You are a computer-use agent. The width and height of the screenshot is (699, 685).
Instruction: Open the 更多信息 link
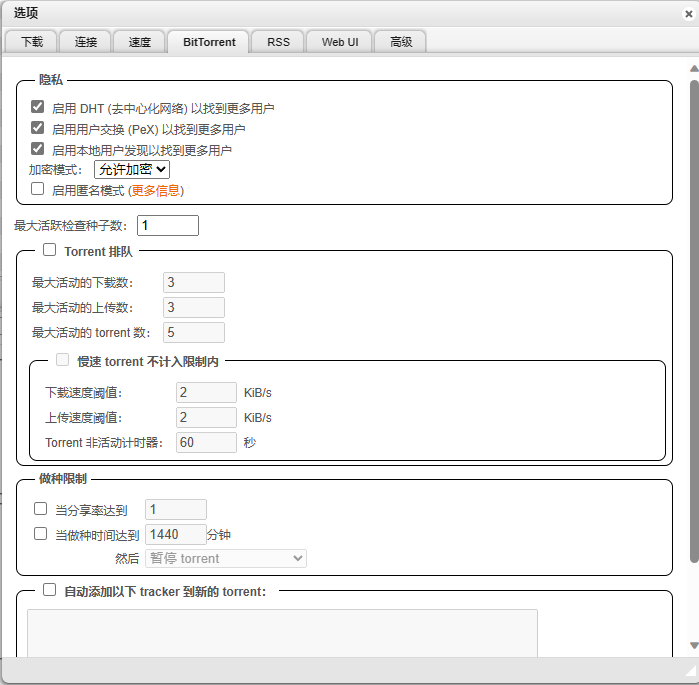pos(156,190)
